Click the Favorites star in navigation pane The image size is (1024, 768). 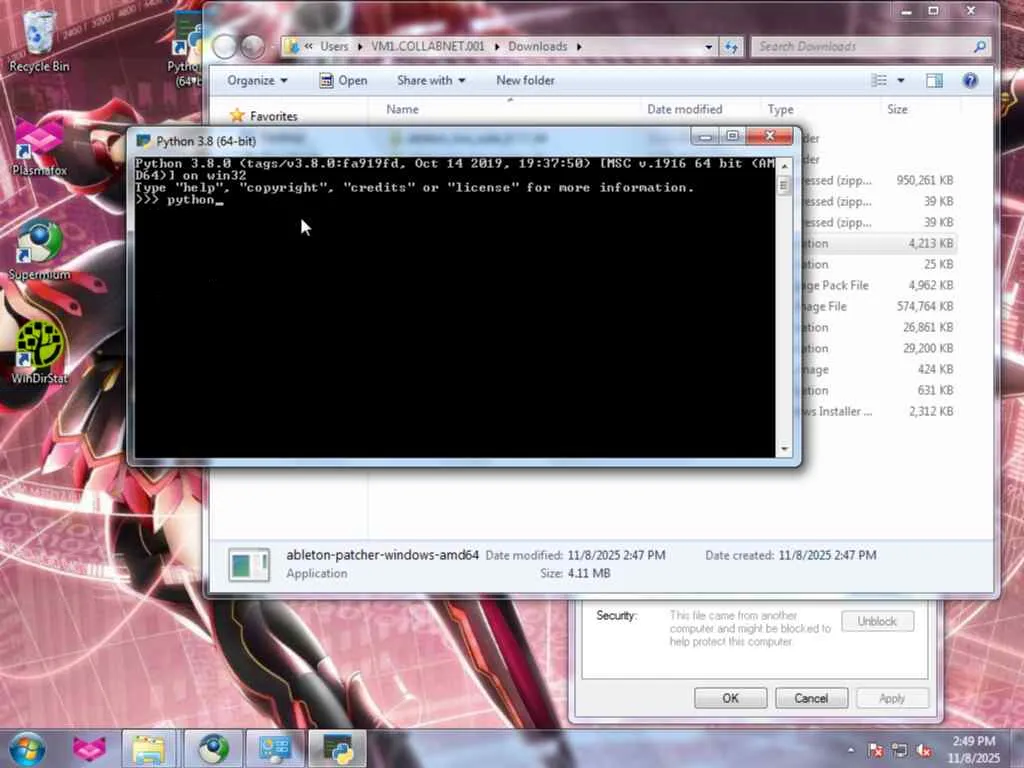click(x=237, y=116)
